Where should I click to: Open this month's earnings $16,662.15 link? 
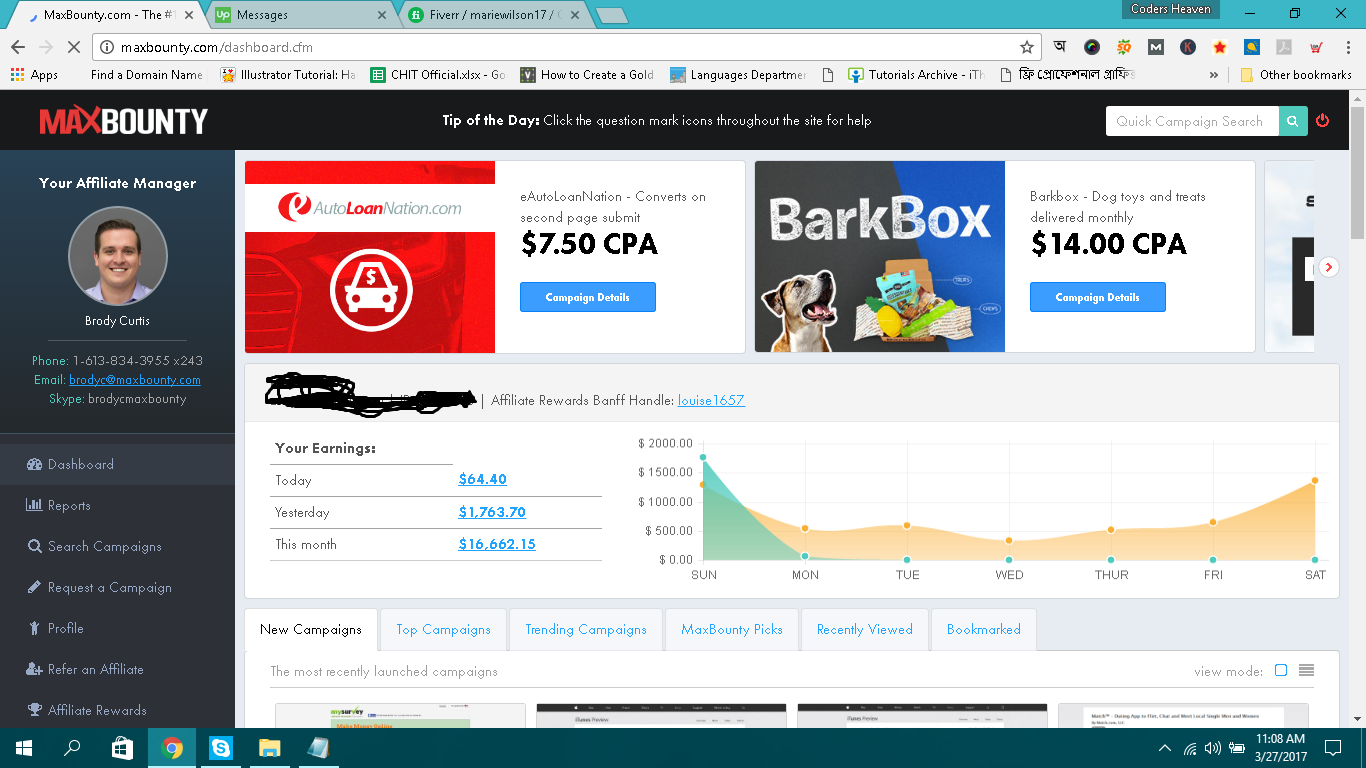[497, 544]
